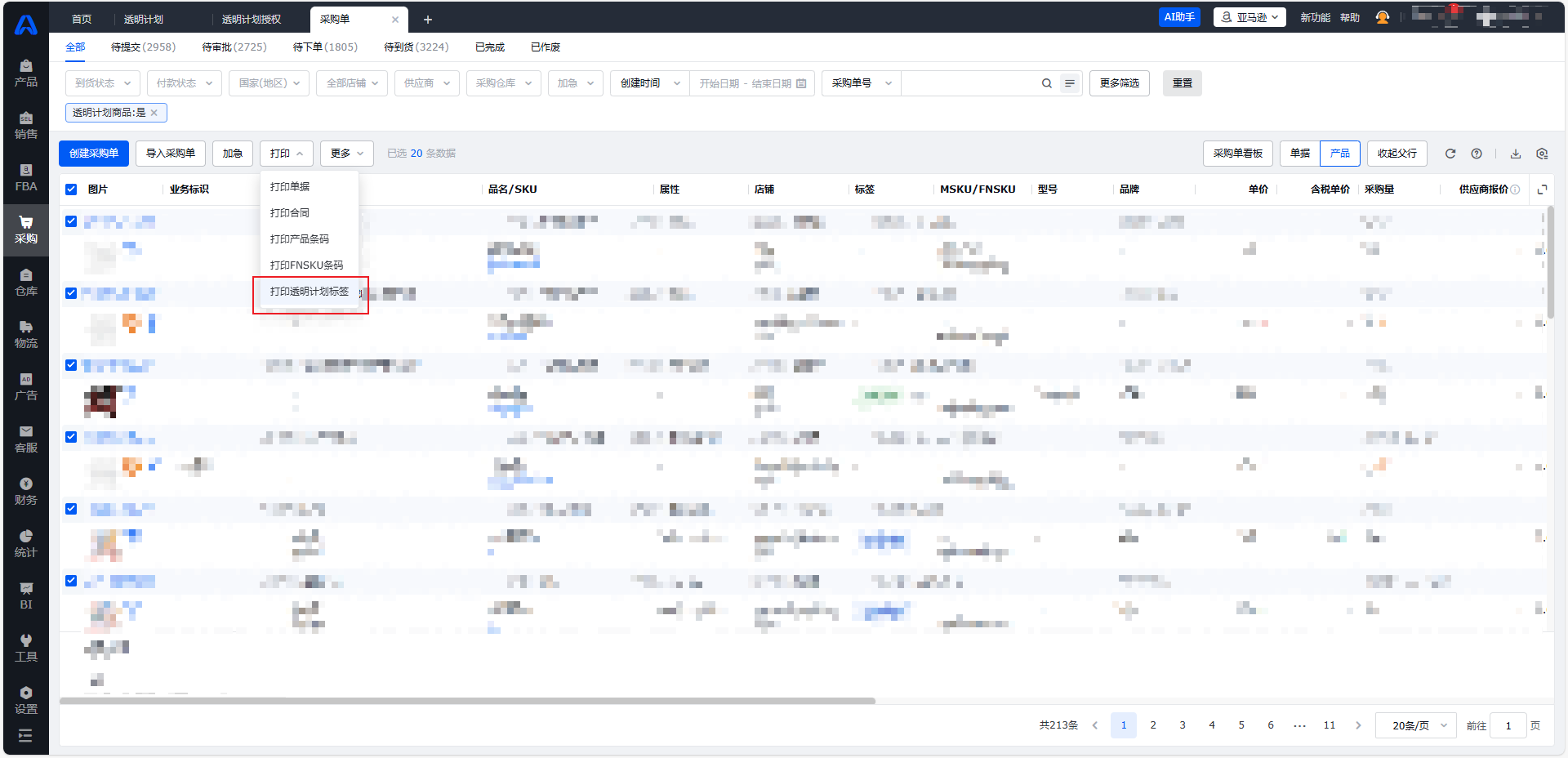The height and width of the screenshot is (758, 1568).
Task: Select 打印透明计划标签 from print menu
Action: [x=310, y=292]
